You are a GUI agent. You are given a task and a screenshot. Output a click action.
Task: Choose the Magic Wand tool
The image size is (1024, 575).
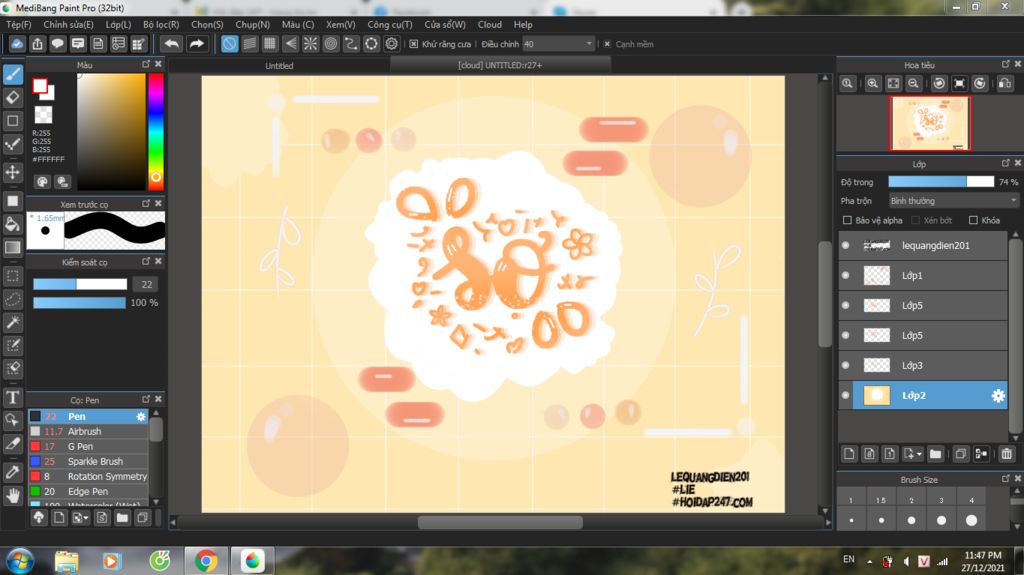[x=12, y=322]
